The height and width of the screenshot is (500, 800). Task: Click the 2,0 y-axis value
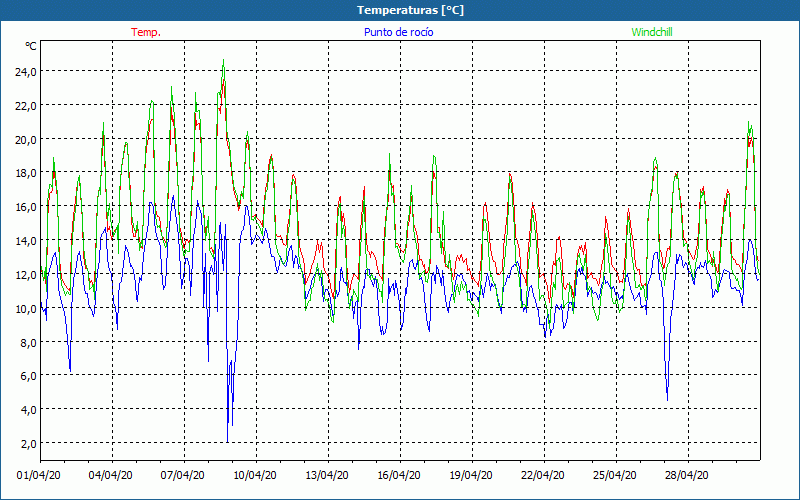(28, 443)
